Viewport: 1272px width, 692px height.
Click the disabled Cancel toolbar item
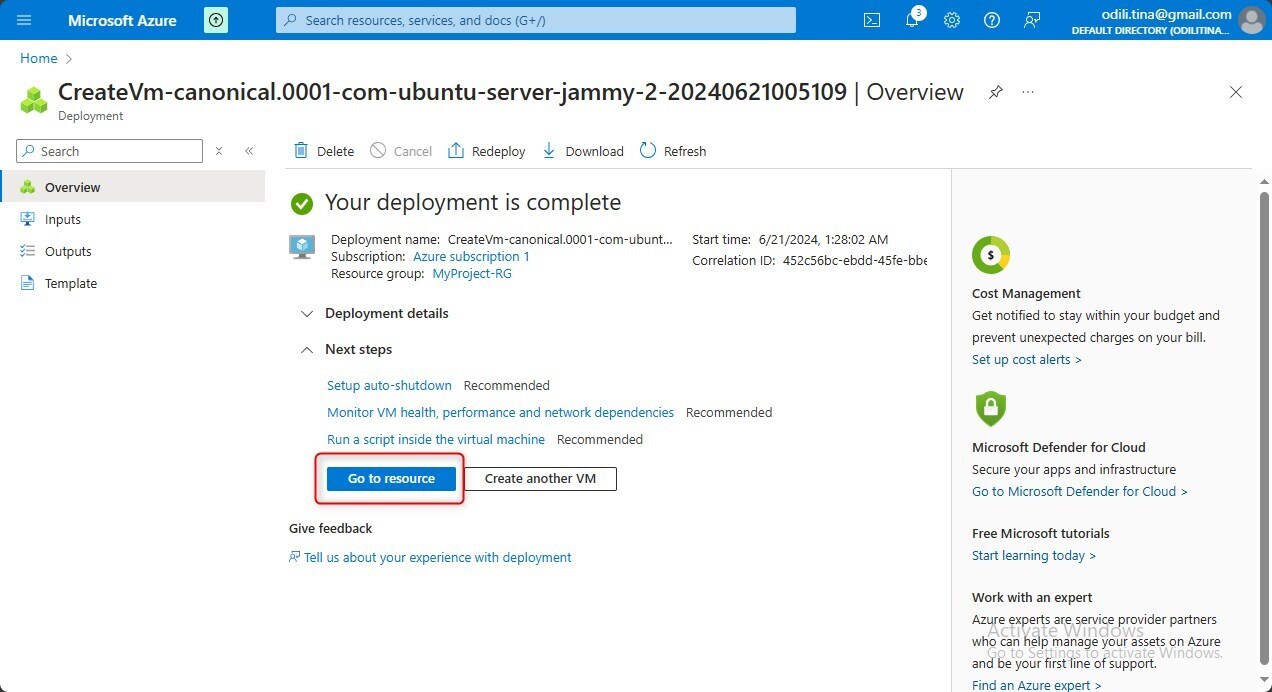[x=401, y=151]
